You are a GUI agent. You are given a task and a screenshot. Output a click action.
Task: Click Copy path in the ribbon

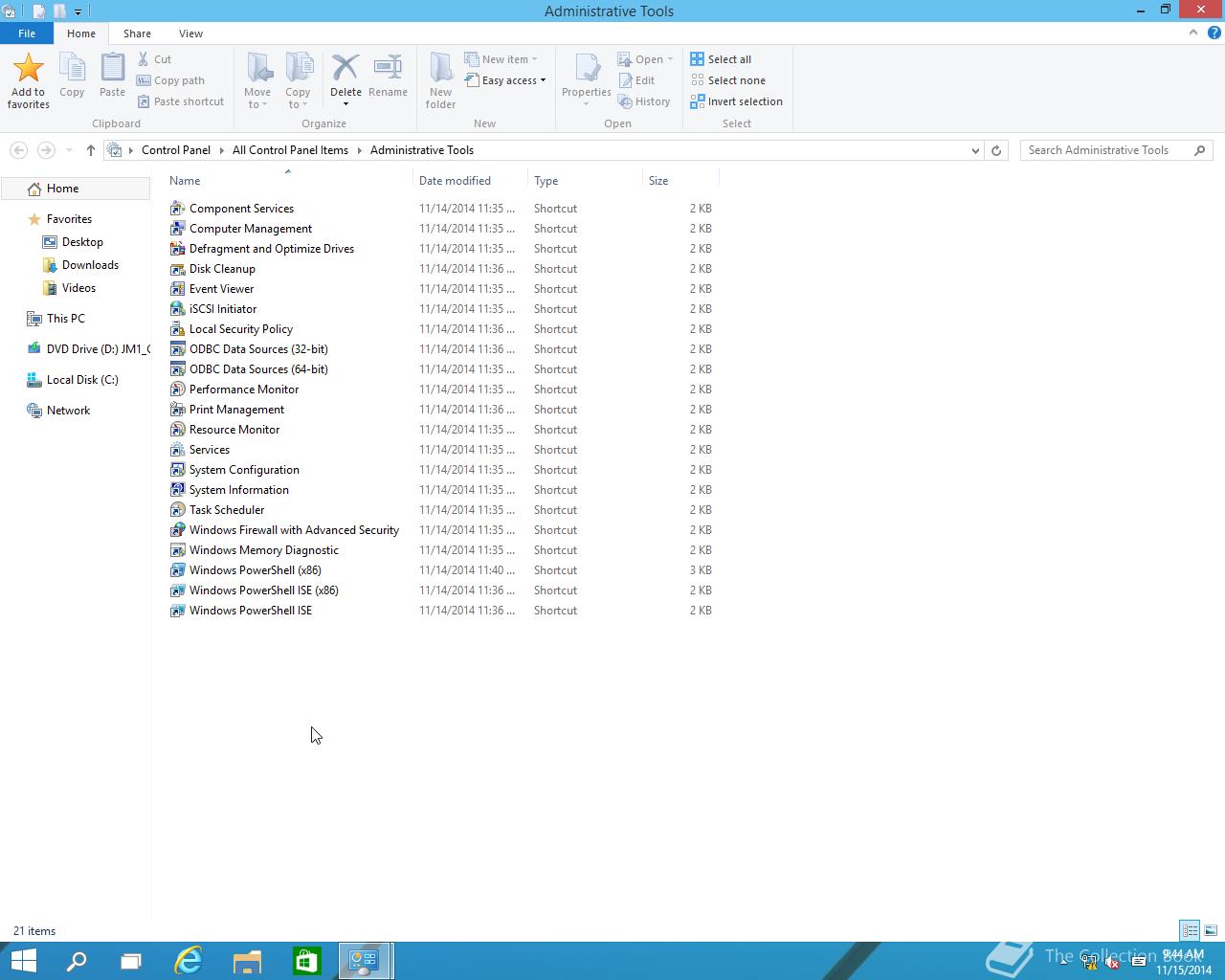(x=170, y=80)
